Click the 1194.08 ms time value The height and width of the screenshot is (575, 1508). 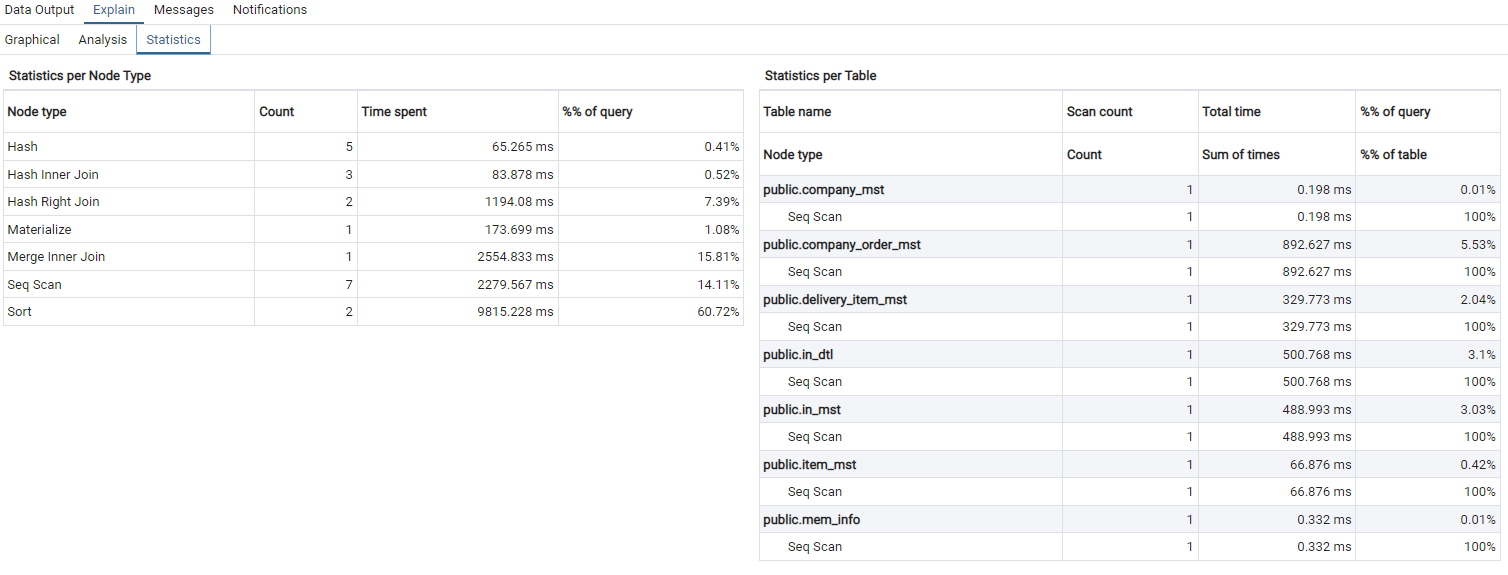pos(520,202)
